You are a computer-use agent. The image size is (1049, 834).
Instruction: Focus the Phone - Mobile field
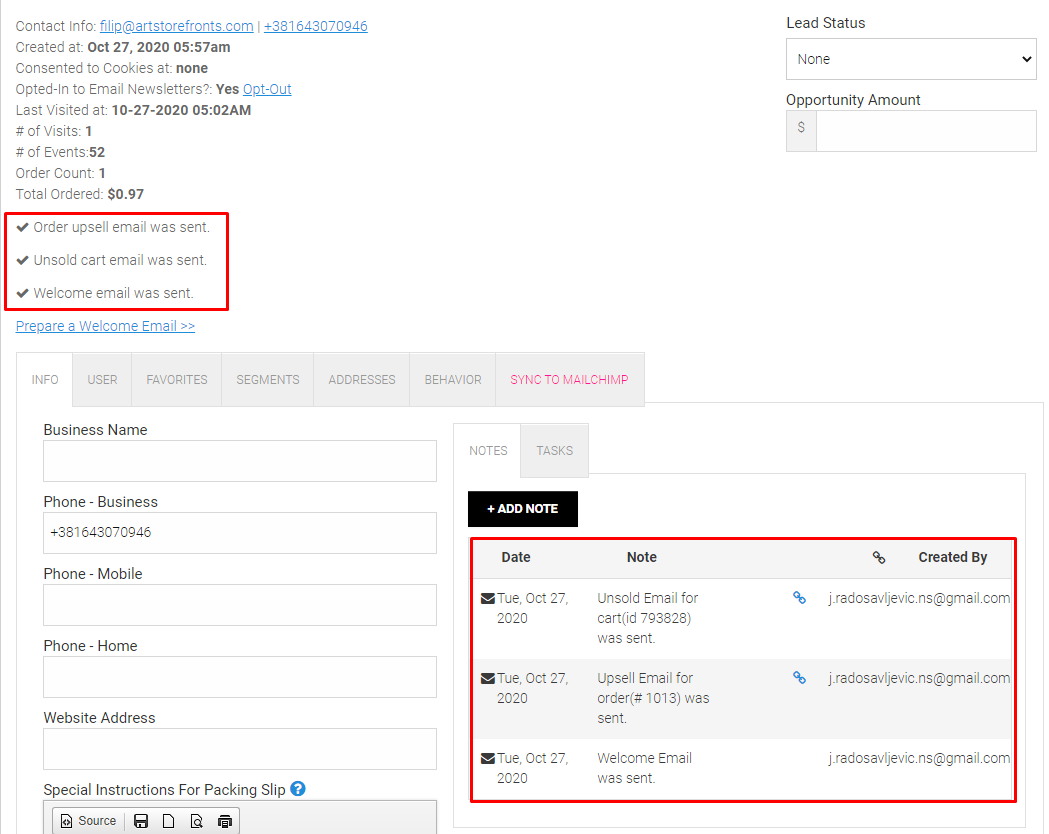[x=240, y=605]
